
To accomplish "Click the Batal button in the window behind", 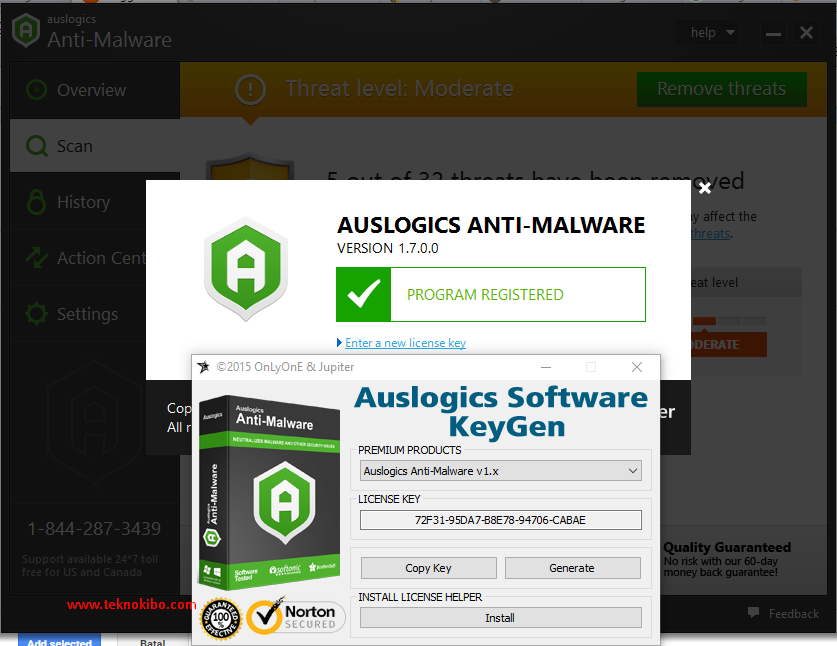I will [153, 641].
